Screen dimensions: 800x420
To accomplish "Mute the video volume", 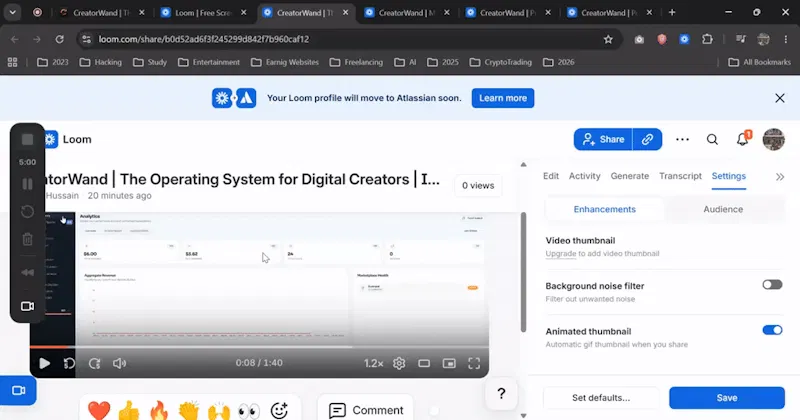I will coord(119,363).
